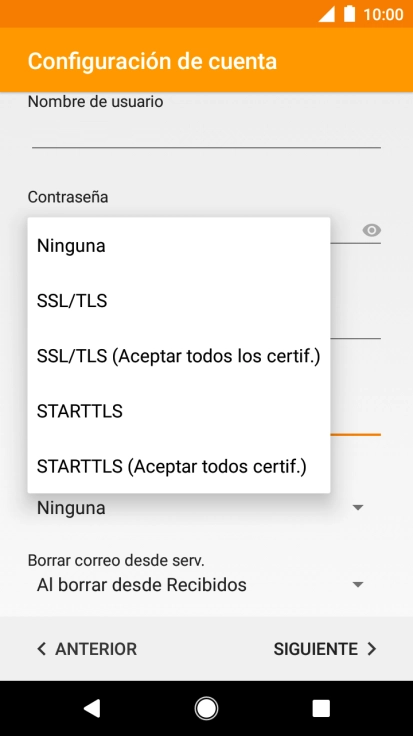413x736 pixels.
Task: Tap the battery icon in status bar
Action: (x=350, y=14)
